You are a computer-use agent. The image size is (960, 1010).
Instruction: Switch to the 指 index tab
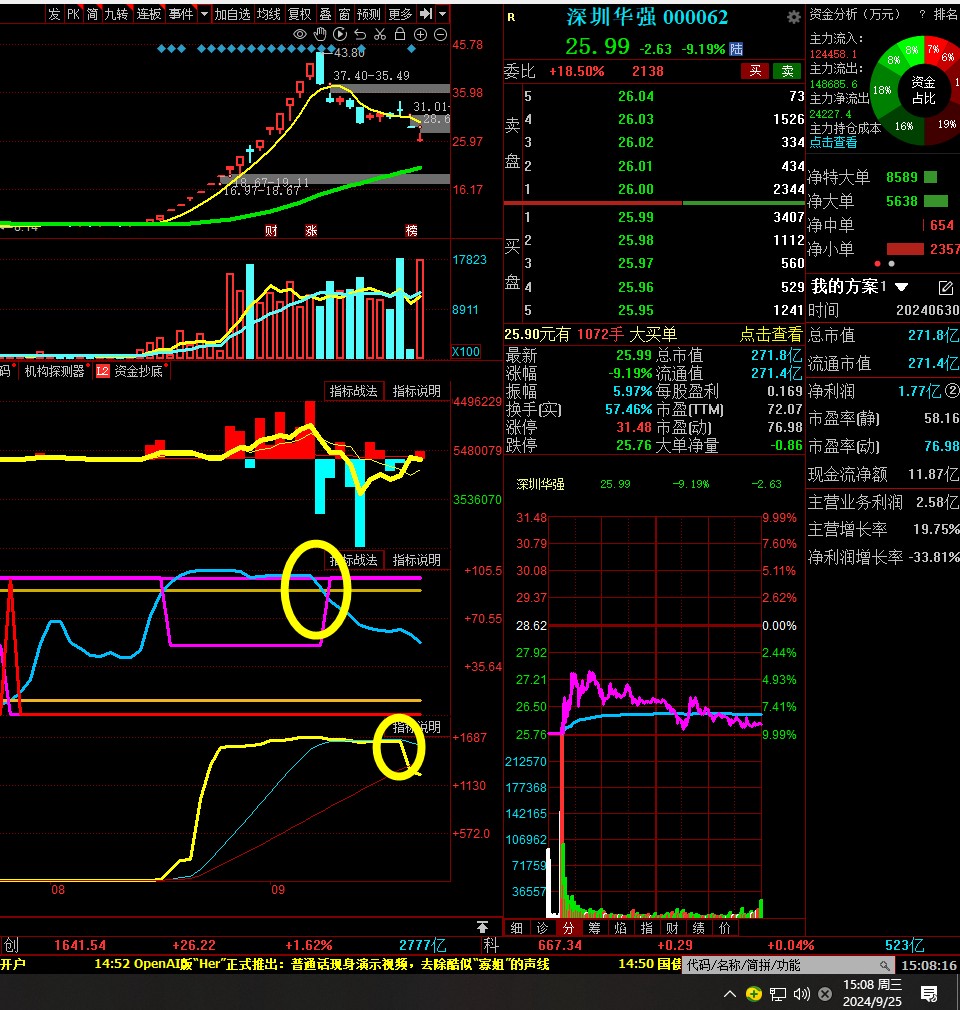646,928
